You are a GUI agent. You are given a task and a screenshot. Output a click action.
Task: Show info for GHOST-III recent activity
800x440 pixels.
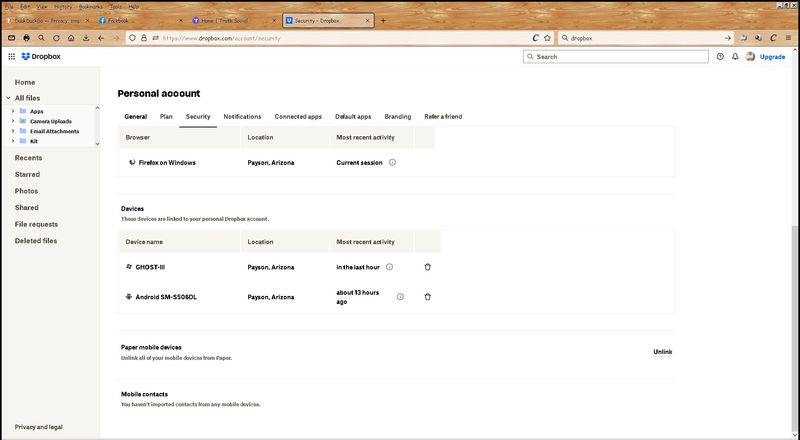(x=389, y=267)
